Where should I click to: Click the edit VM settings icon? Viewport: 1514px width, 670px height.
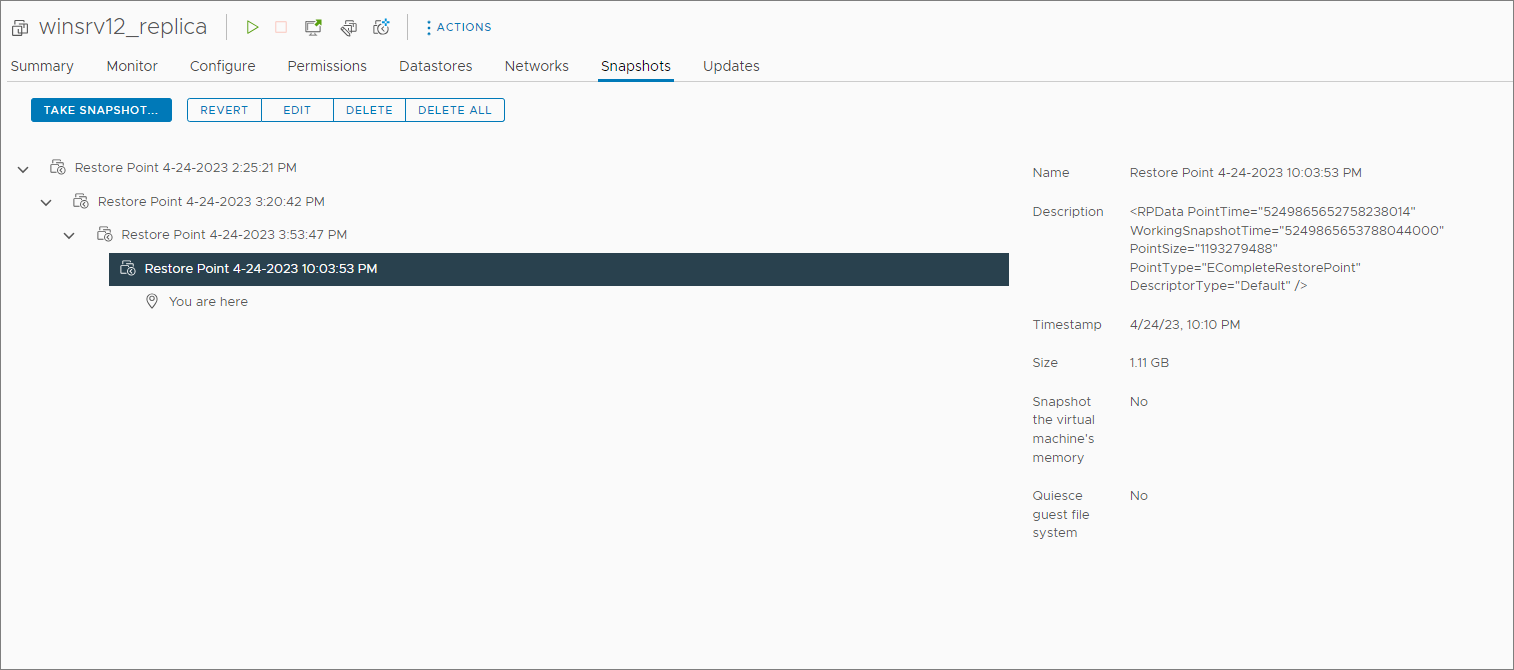coord(348,28)
